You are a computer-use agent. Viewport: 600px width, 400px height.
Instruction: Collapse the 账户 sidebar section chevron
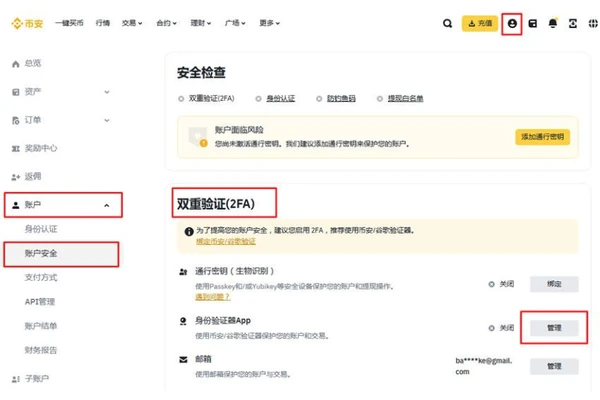click(x=107, y=206)
